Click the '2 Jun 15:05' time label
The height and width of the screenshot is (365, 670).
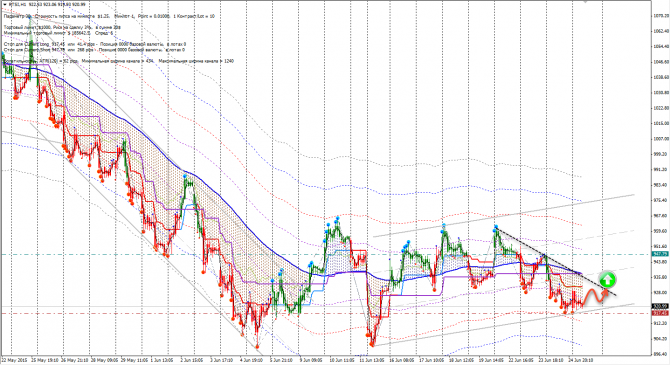pos(193,360)
